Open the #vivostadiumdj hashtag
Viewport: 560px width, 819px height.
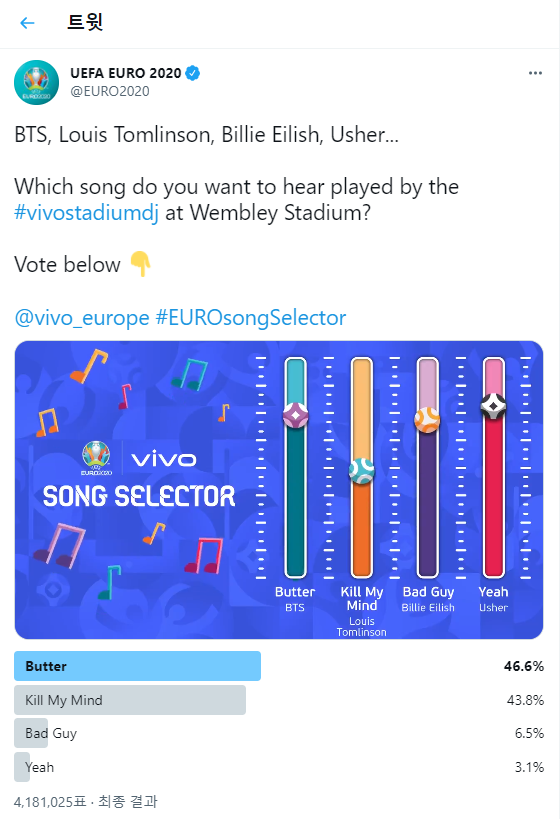pyautogui.click(x=86, y=213)
